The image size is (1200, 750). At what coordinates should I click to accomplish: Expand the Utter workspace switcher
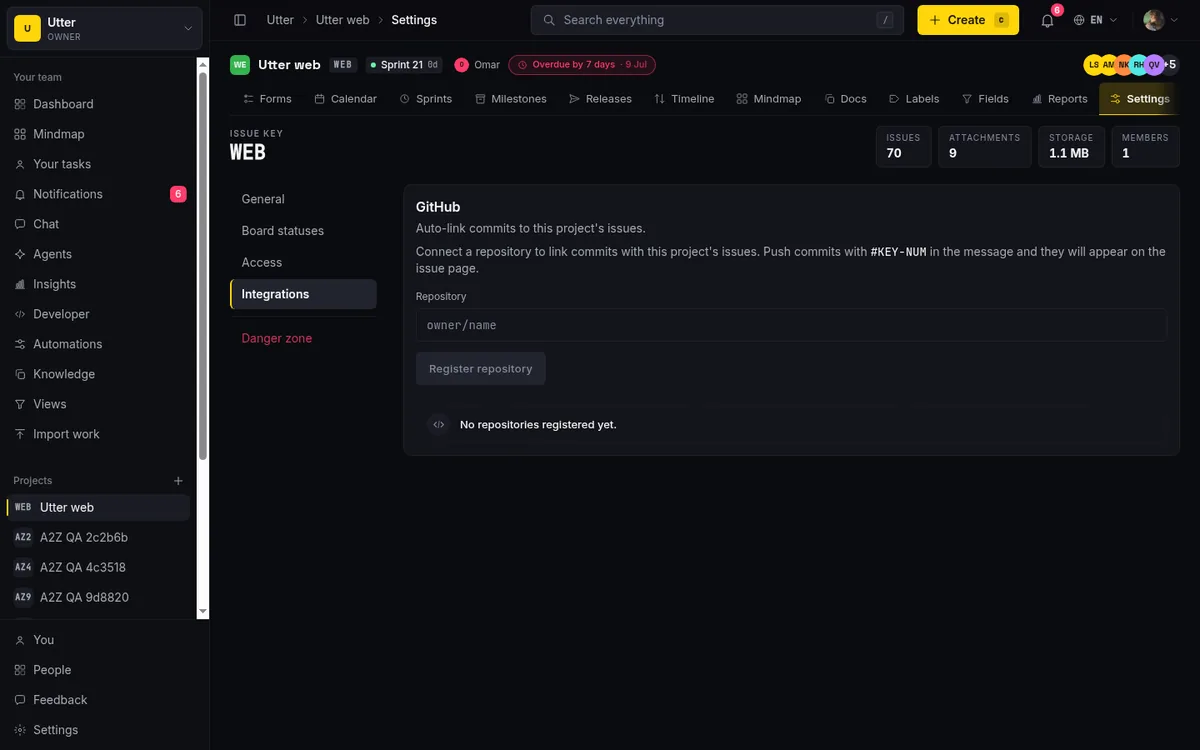pyautogui.click(x=105, y=29)
